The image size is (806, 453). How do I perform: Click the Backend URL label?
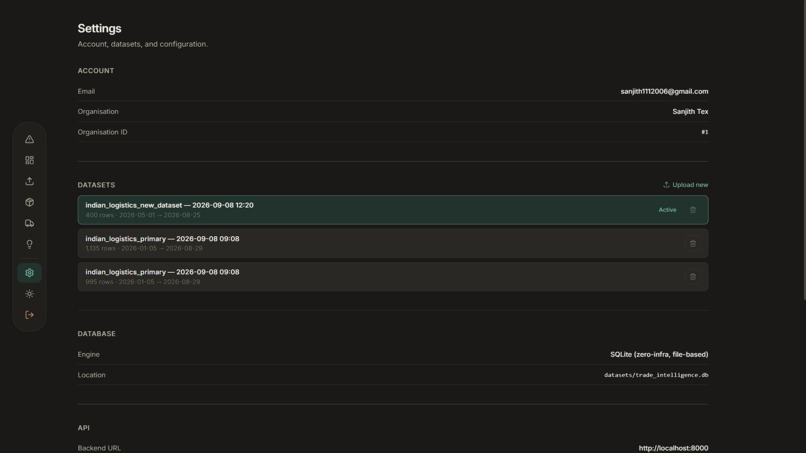click(x=99, y=448)
